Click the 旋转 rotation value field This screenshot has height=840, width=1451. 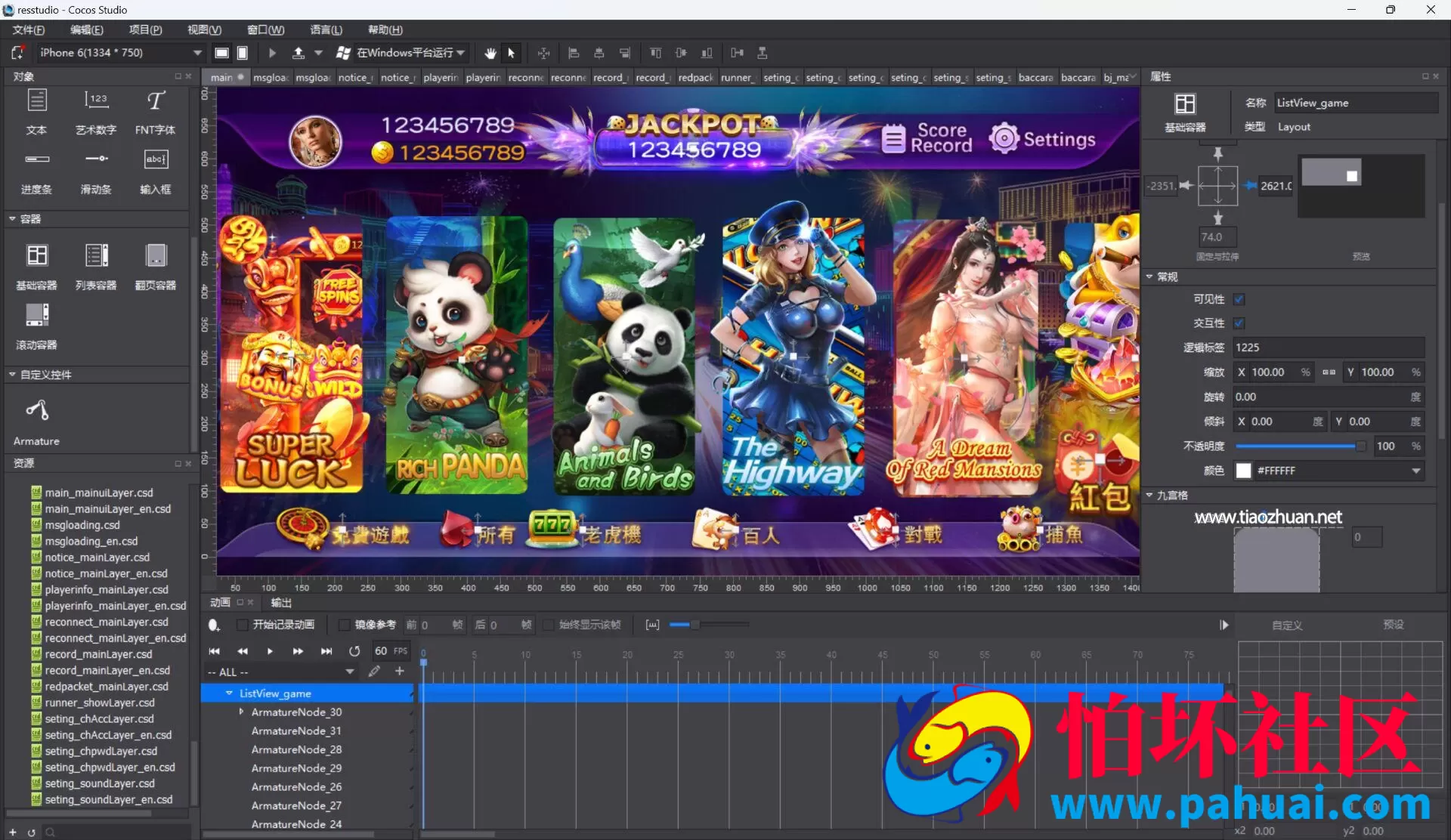[x=1329, y=397]
